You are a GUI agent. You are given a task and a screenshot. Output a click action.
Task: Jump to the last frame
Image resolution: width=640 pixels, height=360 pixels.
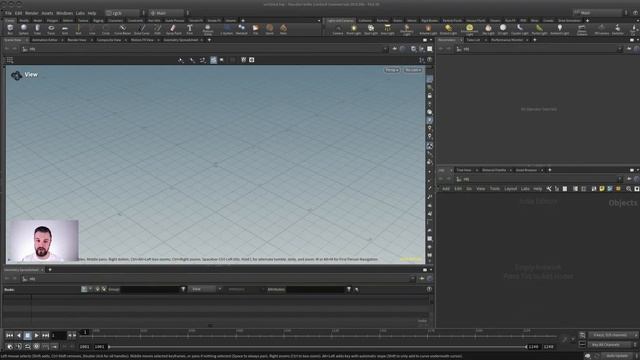pyautogui.click(x=46, y=336)
